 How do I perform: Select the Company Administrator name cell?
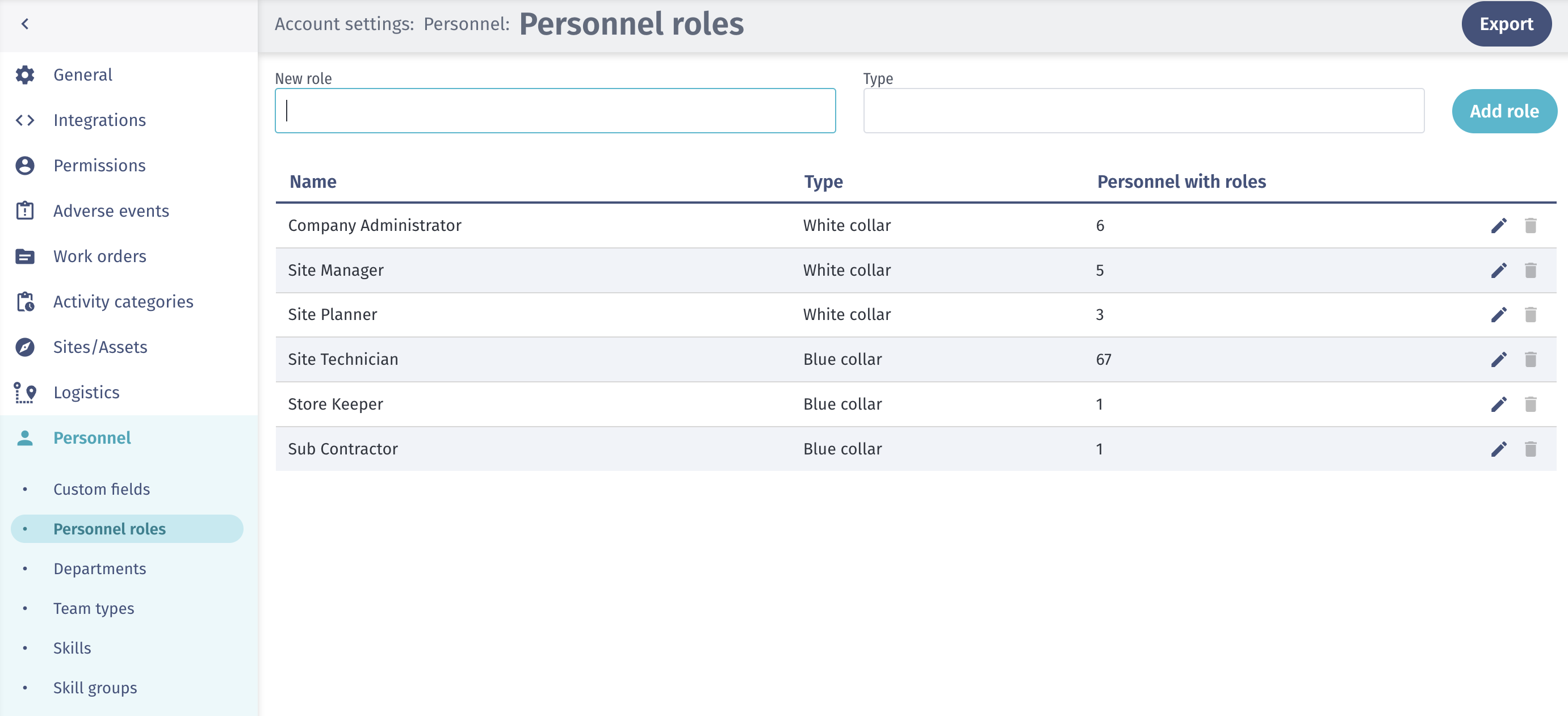click(x=374, y=226)
